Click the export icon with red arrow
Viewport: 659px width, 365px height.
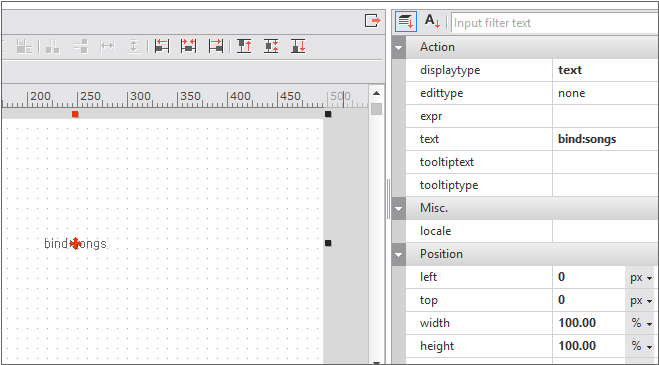pyautogui.click(x=372, y=20)
